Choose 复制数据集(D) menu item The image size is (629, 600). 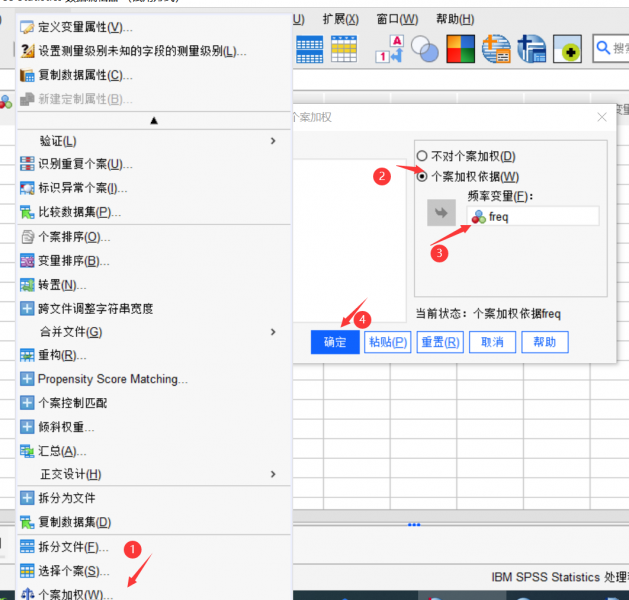[154, 522]
